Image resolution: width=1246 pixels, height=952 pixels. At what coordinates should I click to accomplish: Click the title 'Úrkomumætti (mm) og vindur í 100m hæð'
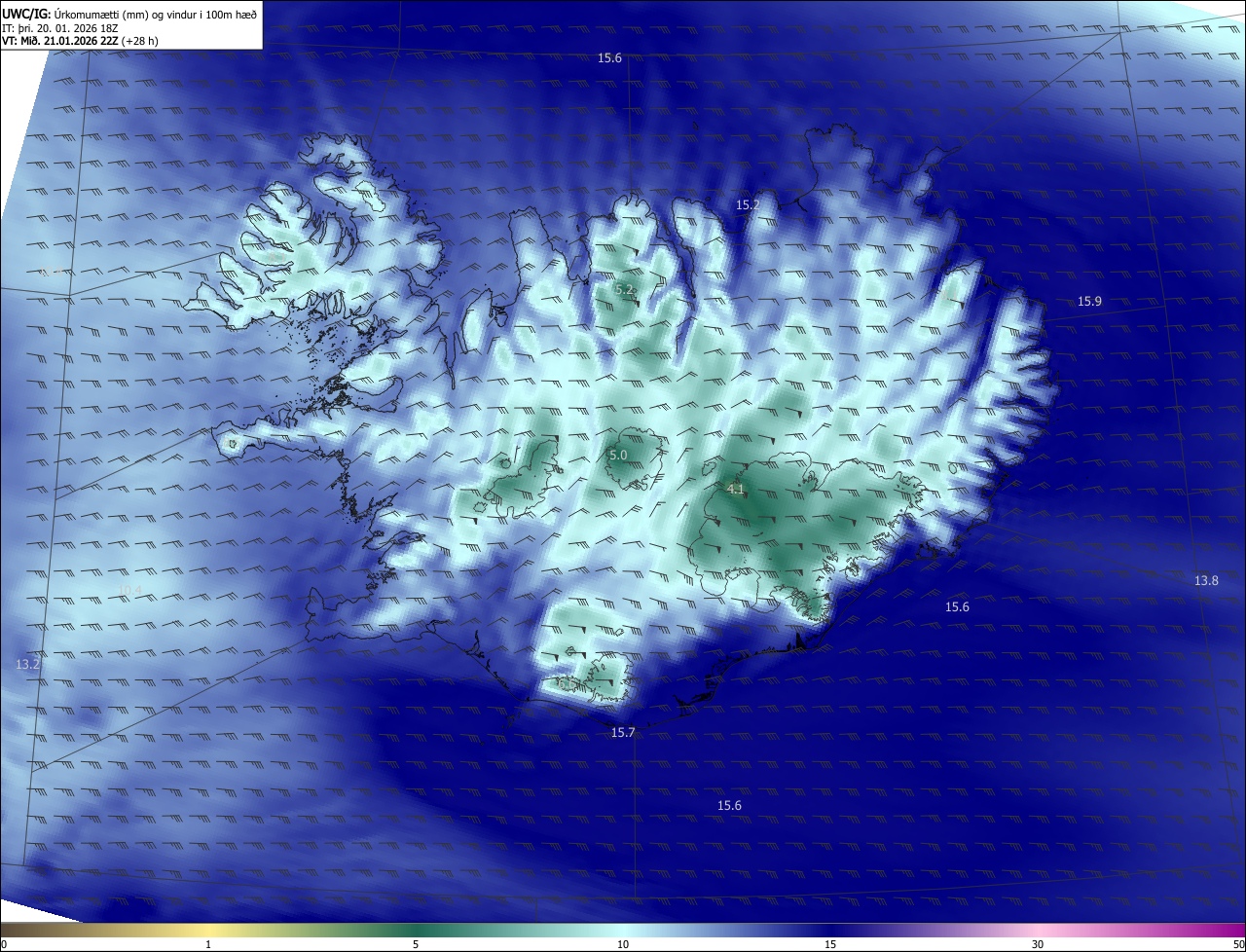point(156,14)
